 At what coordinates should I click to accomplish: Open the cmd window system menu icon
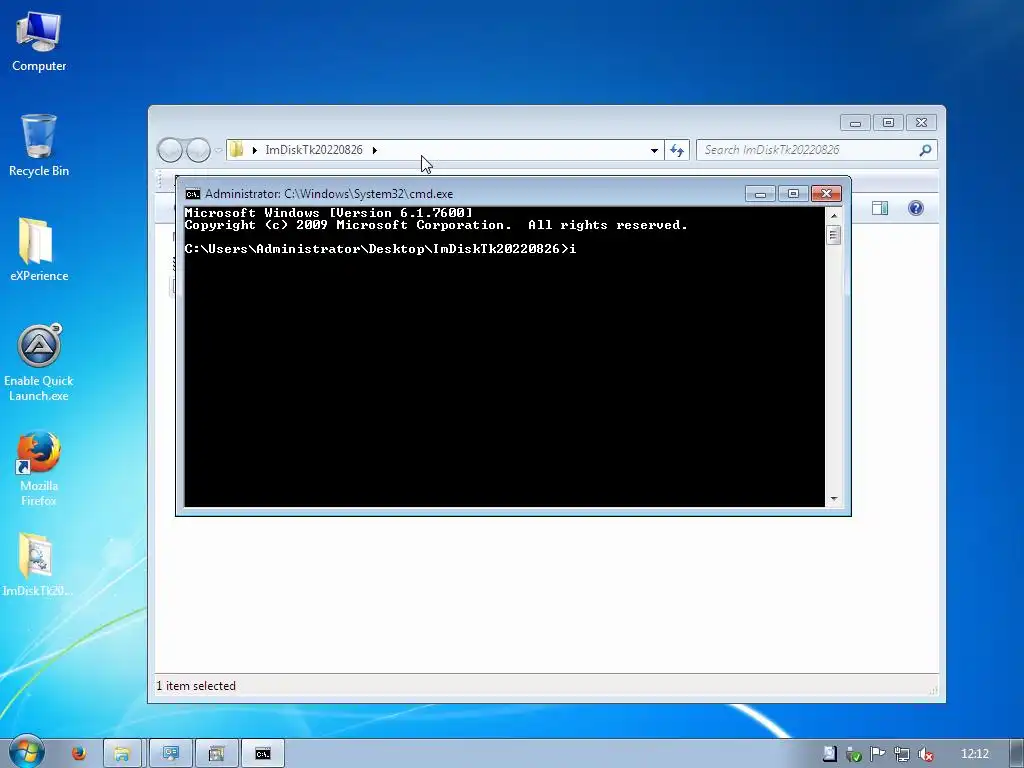tap(193, 194)
